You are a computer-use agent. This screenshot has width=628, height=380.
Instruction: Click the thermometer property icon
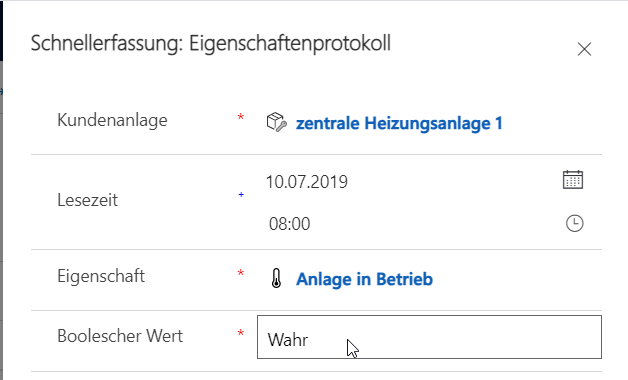point(276,278)
